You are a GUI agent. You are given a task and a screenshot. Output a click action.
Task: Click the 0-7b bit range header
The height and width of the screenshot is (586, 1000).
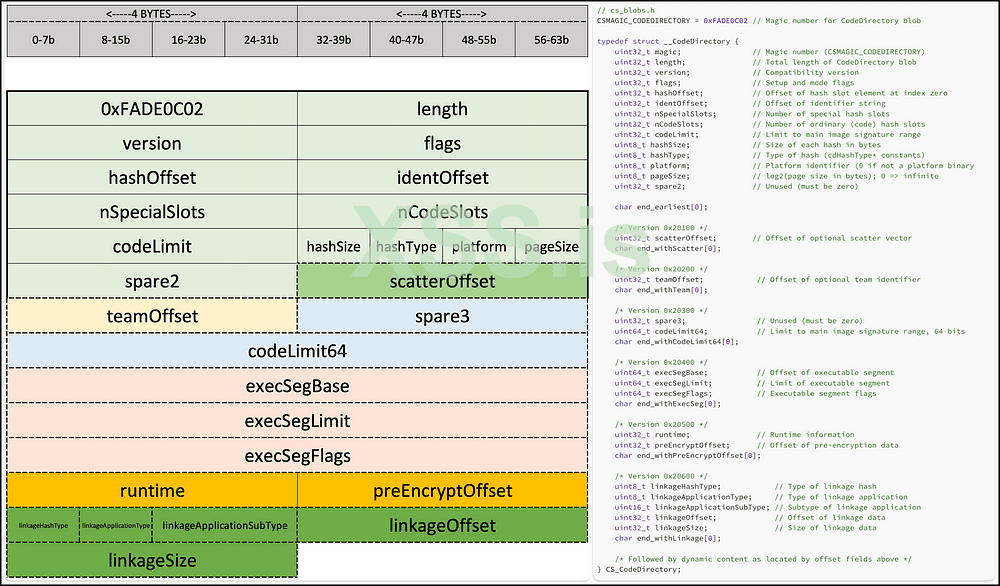(44, 40)
